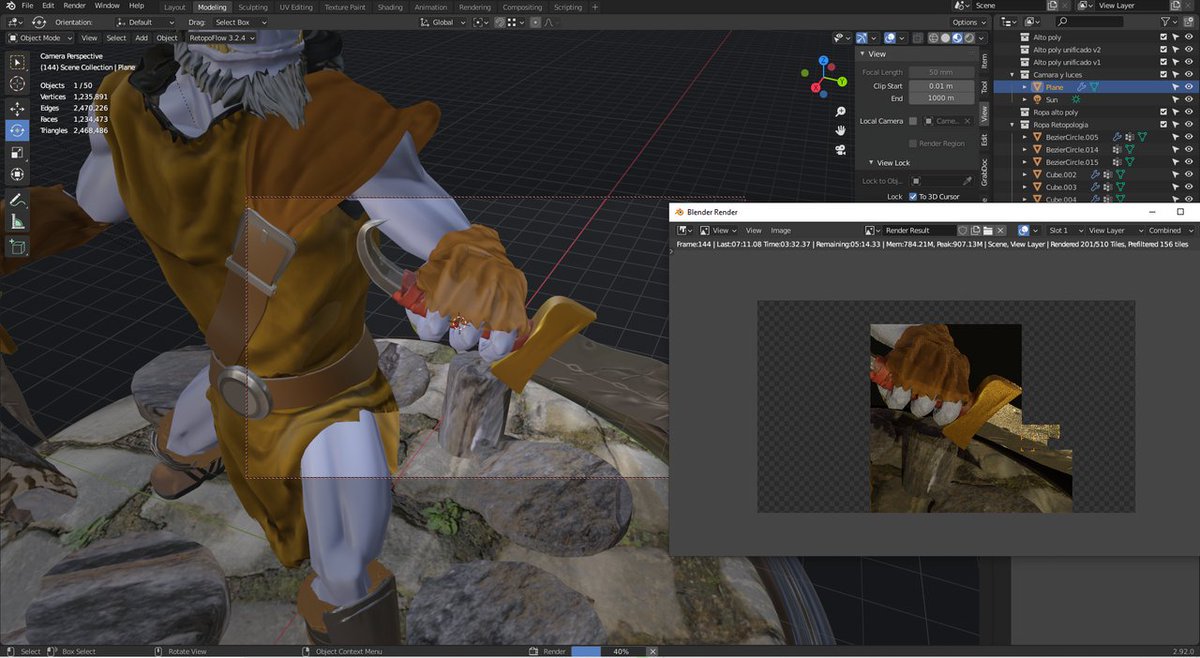Hide the Sun lamp in the outliner

click(1188, 99)
